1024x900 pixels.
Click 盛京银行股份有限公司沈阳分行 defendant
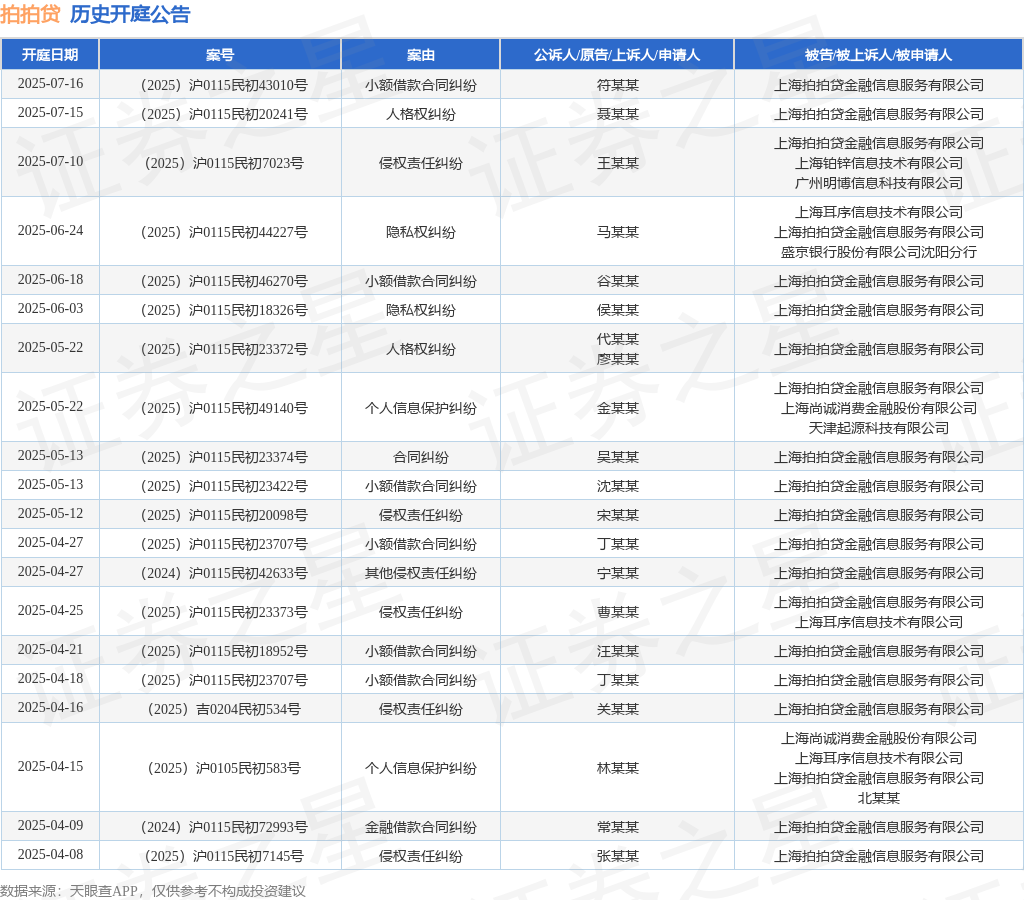tap(879, 252)
